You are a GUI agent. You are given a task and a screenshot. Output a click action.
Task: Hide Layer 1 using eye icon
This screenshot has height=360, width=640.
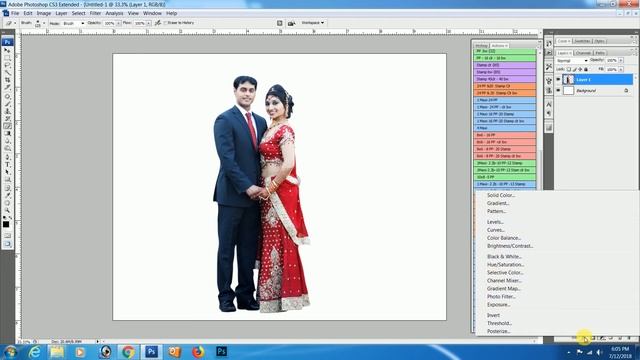pos(558,80)
